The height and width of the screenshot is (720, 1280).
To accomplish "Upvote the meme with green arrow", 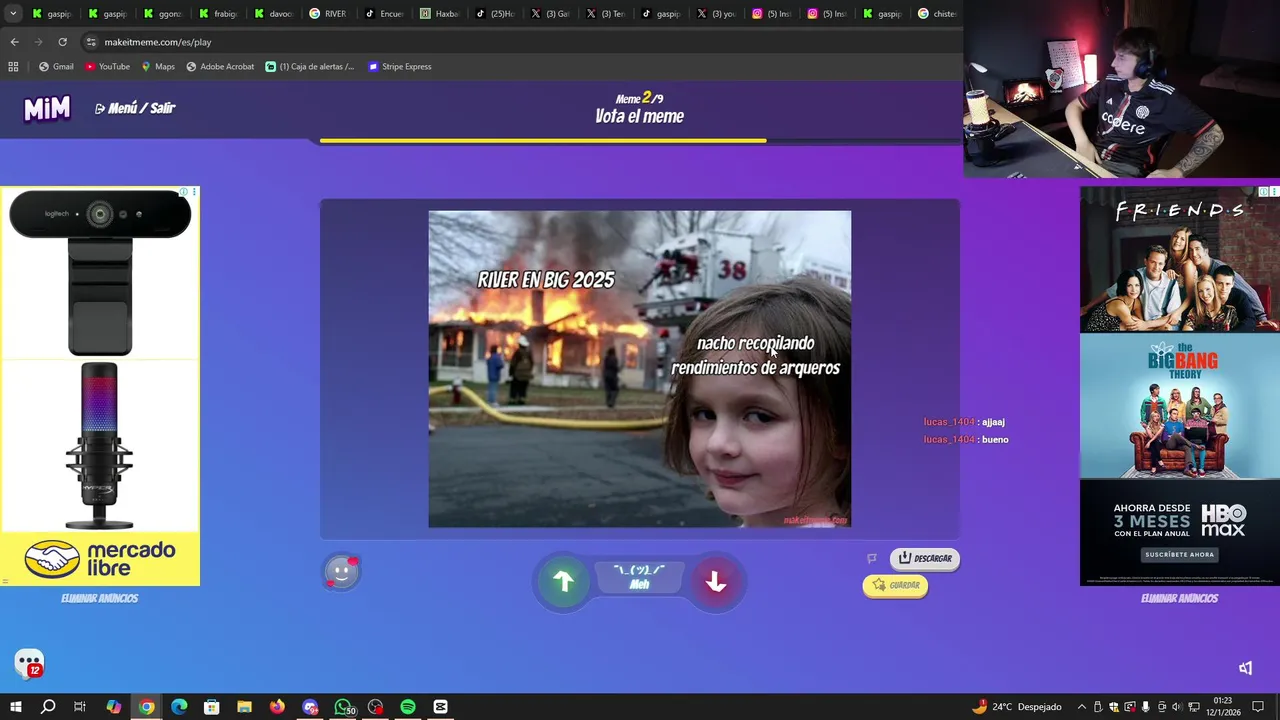I will [563, 581].
